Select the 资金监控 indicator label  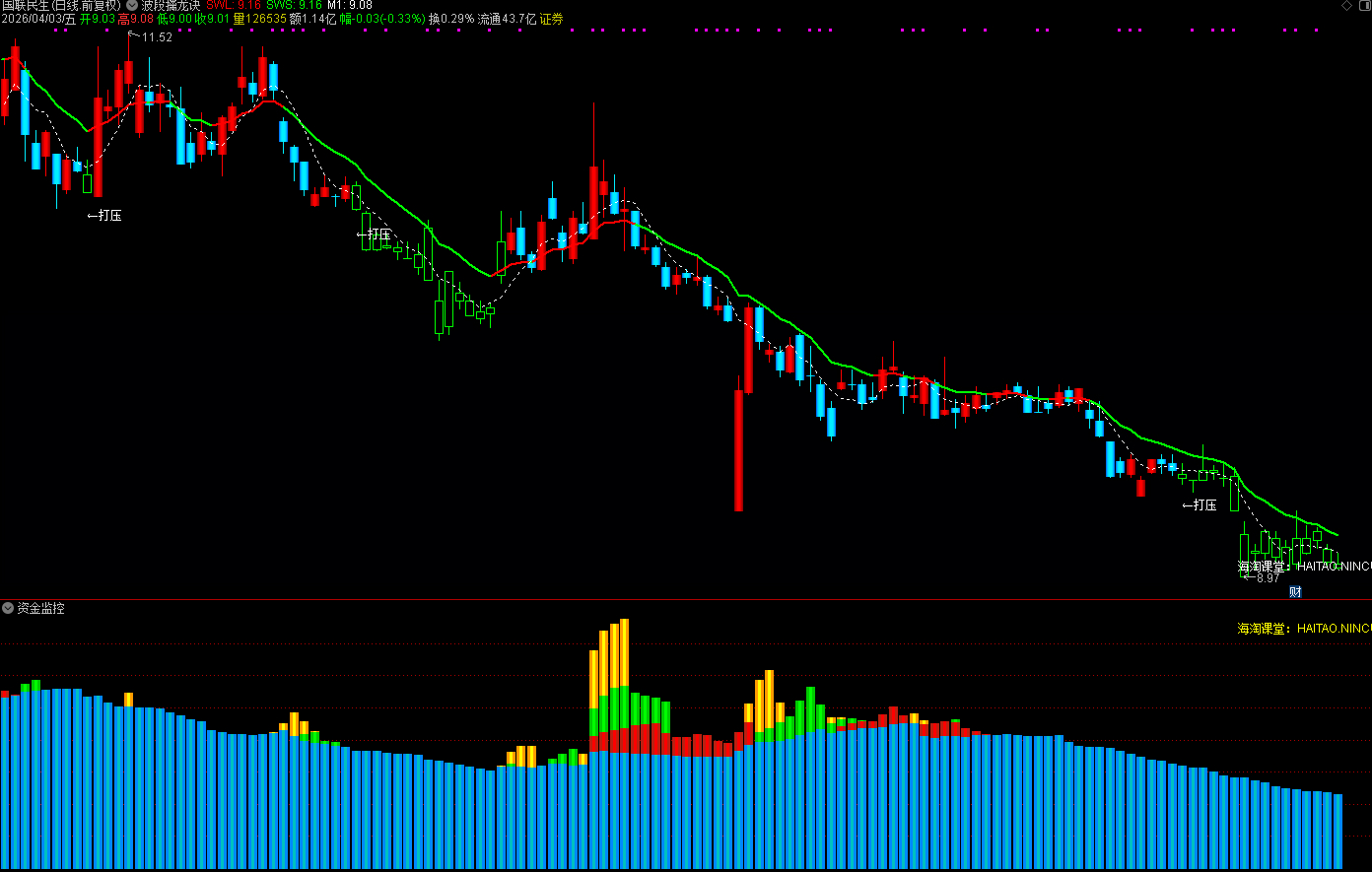tap(40, 609)
